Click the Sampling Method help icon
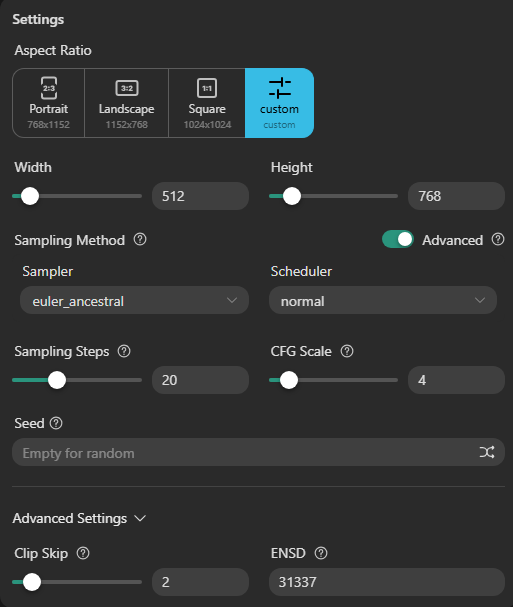 tap(140, 240)
